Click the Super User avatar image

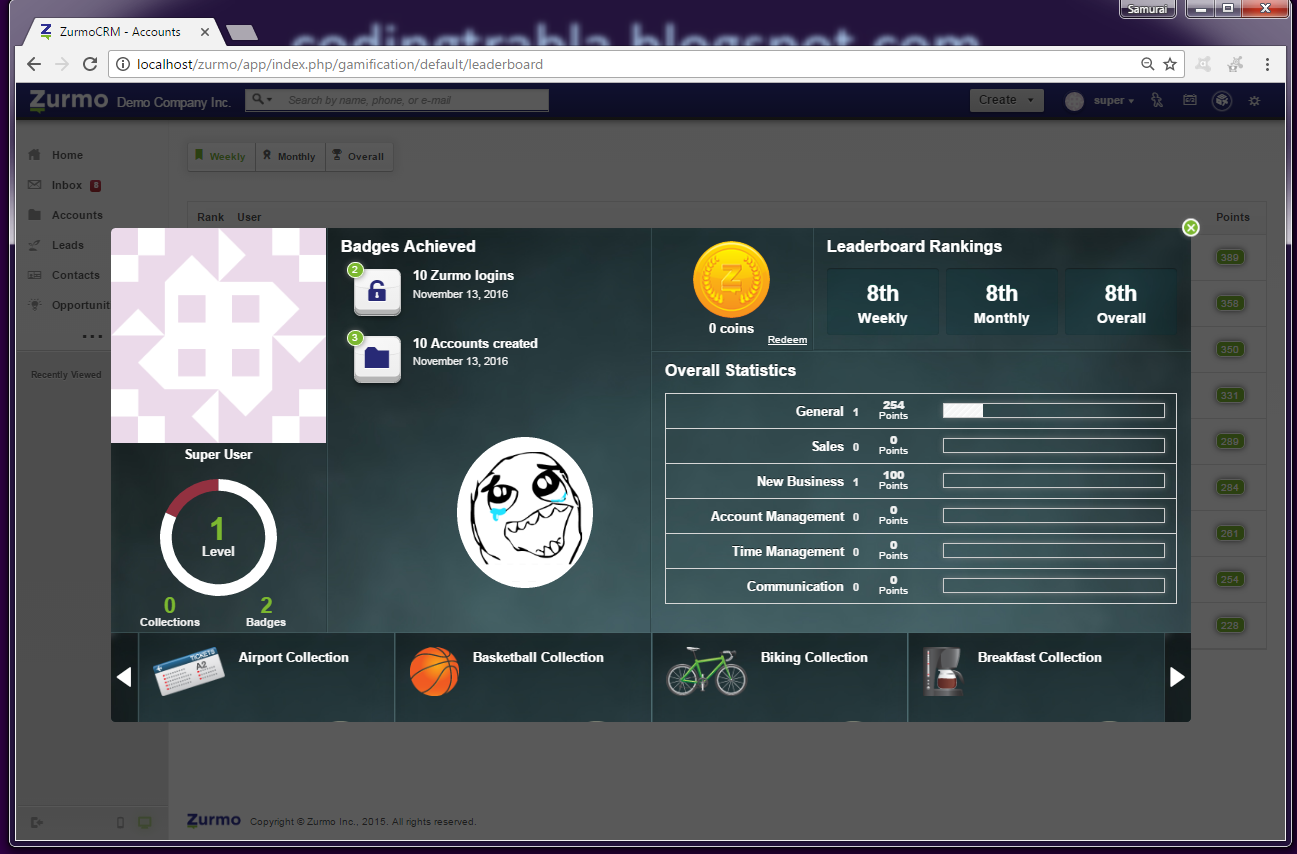click(x=218, y=335)
